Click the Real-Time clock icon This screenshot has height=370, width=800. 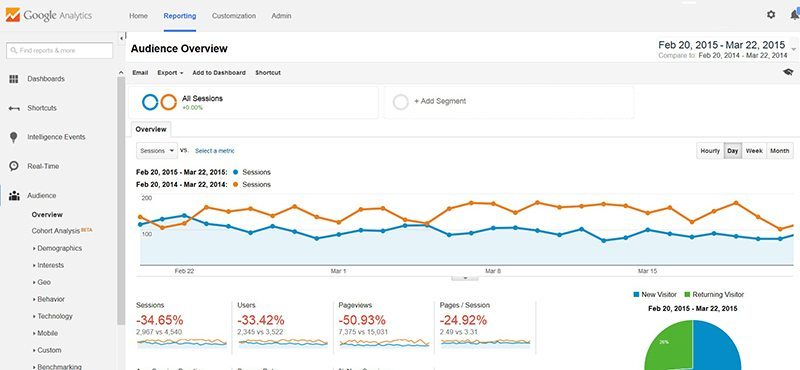tap(14, 166)
